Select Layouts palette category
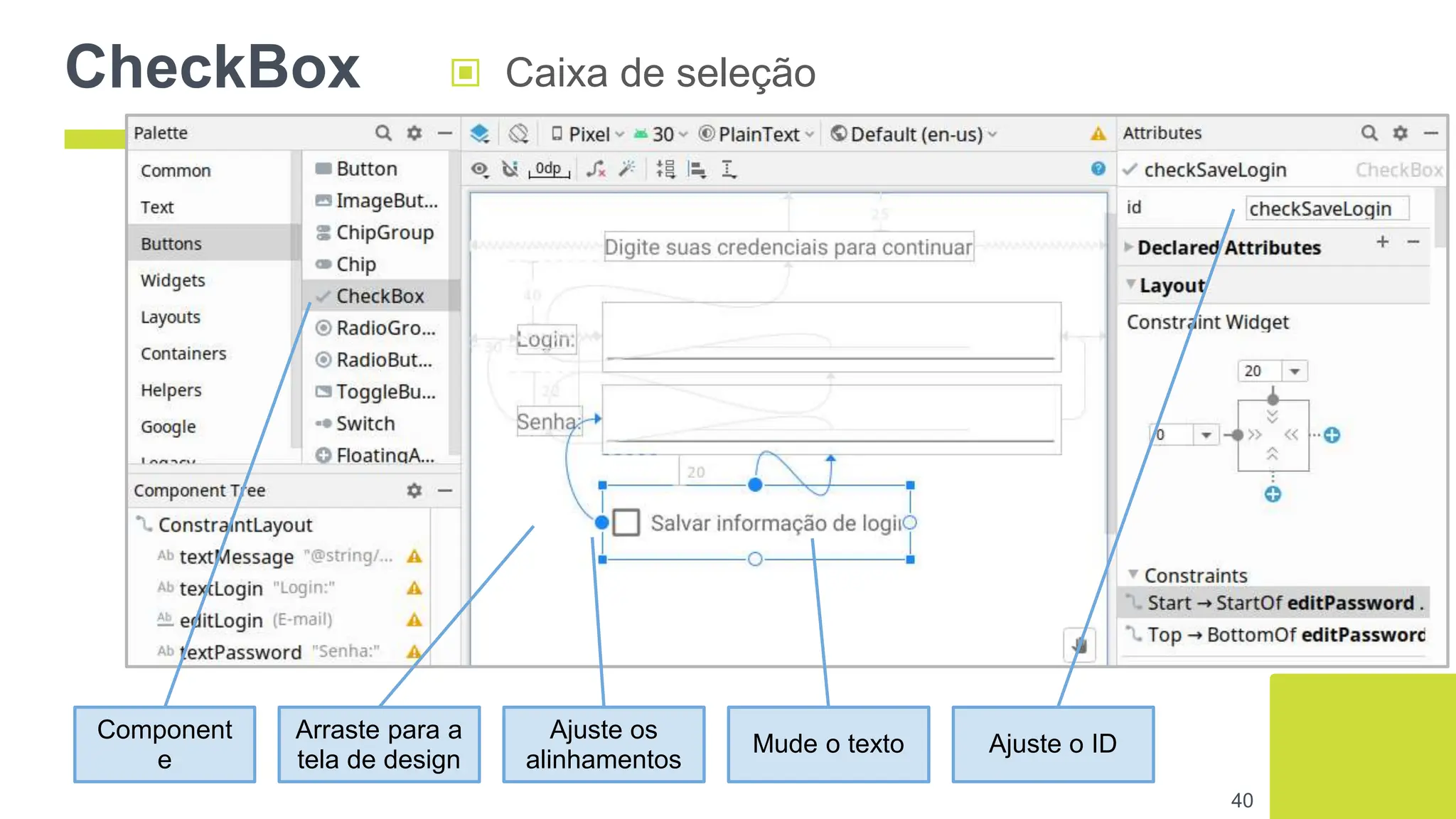The height and width of the screenshot is (819, 1456). (171, 317)
